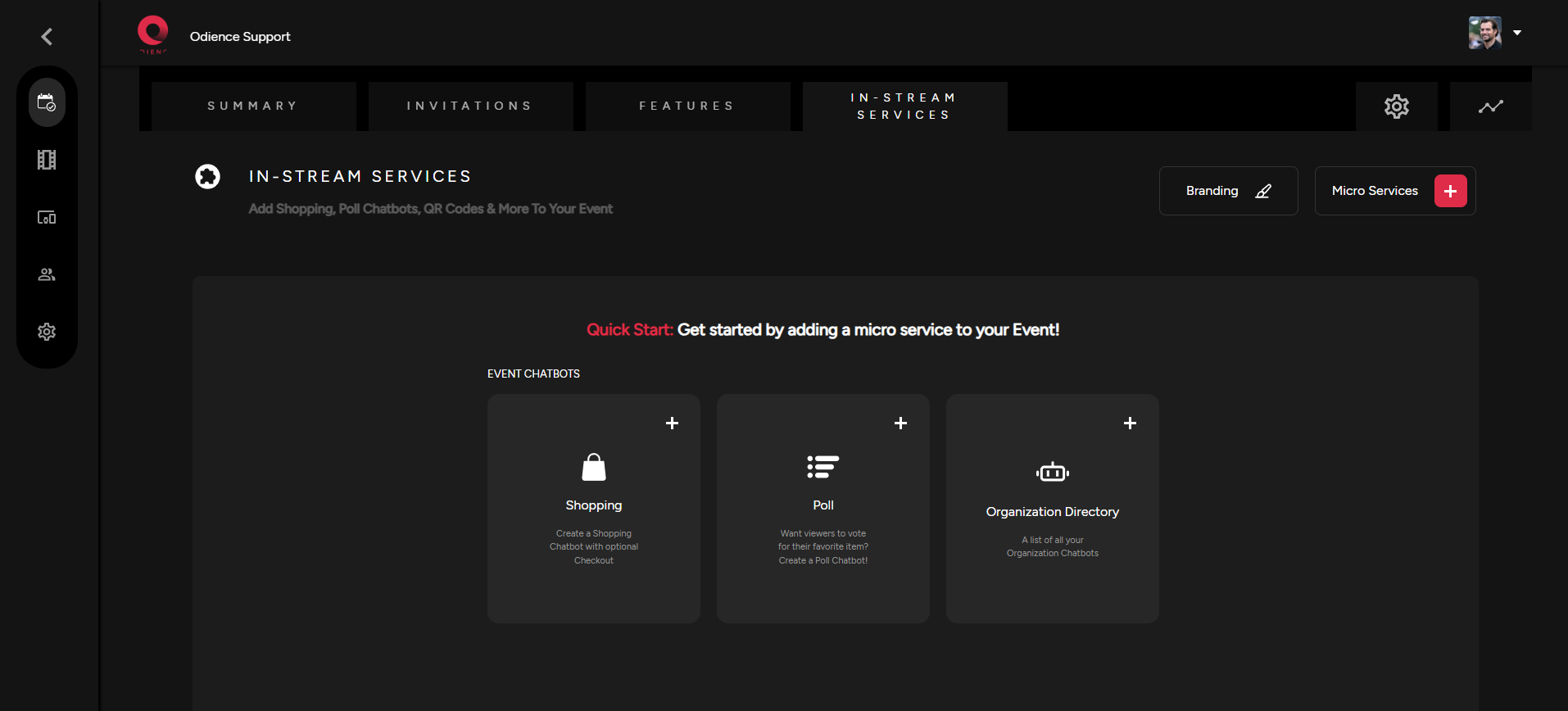1568x711 pixels.
Task: Open the devices sidebar icon
Action: click(x=47, y=217)
